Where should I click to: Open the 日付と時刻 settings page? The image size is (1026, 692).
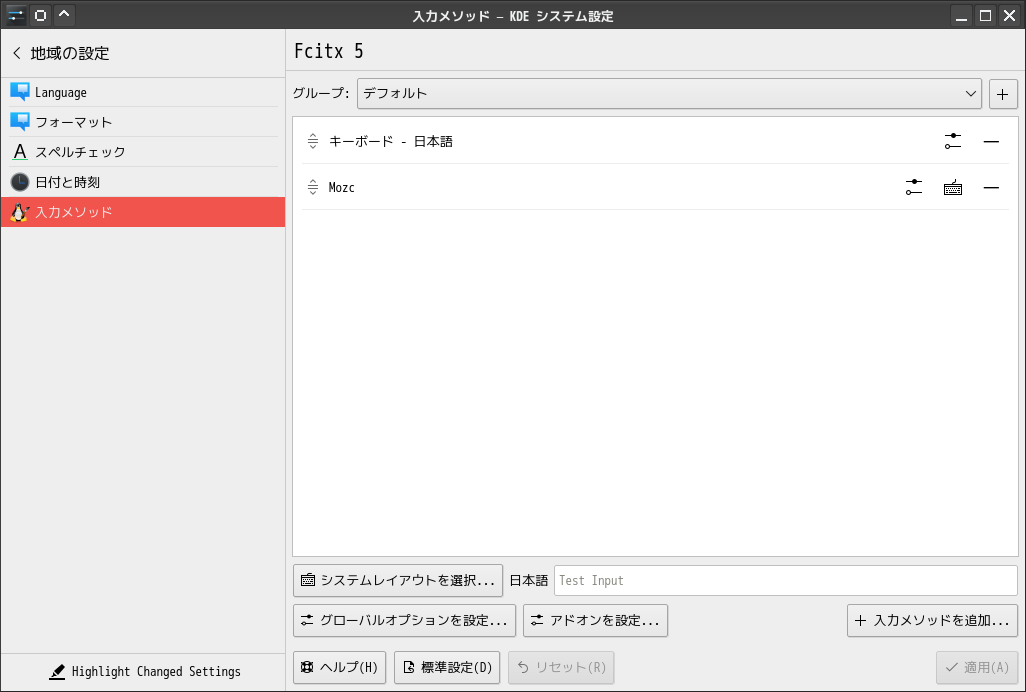(x=143, y=182)
